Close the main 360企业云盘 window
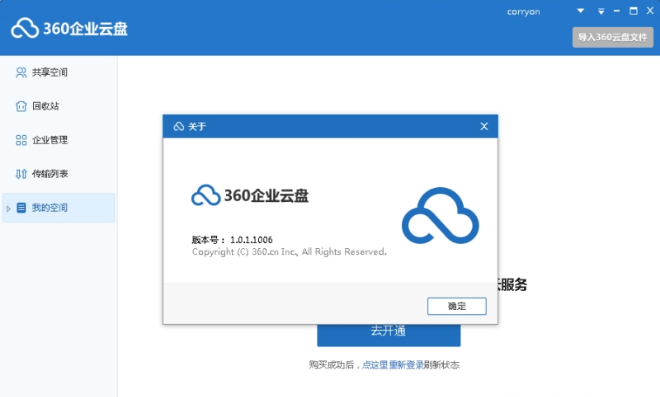Viewport: 660px width, 397px height. point(650,11)
